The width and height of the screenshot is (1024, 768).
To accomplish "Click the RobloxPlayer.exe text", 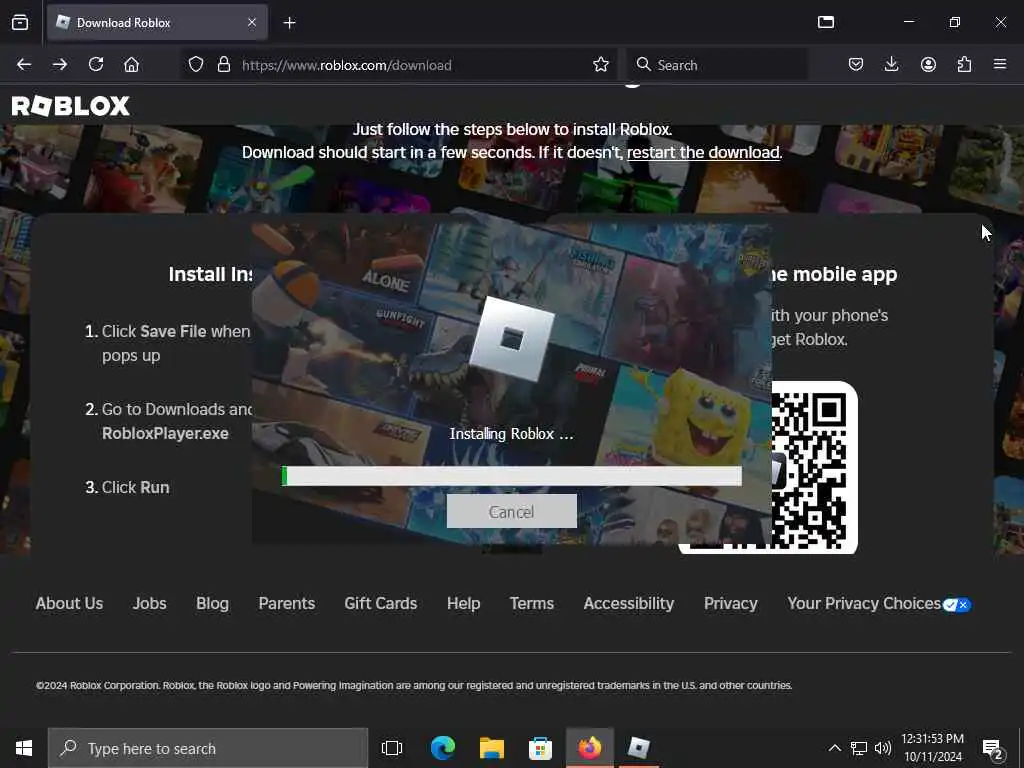I will click(165, 434).
